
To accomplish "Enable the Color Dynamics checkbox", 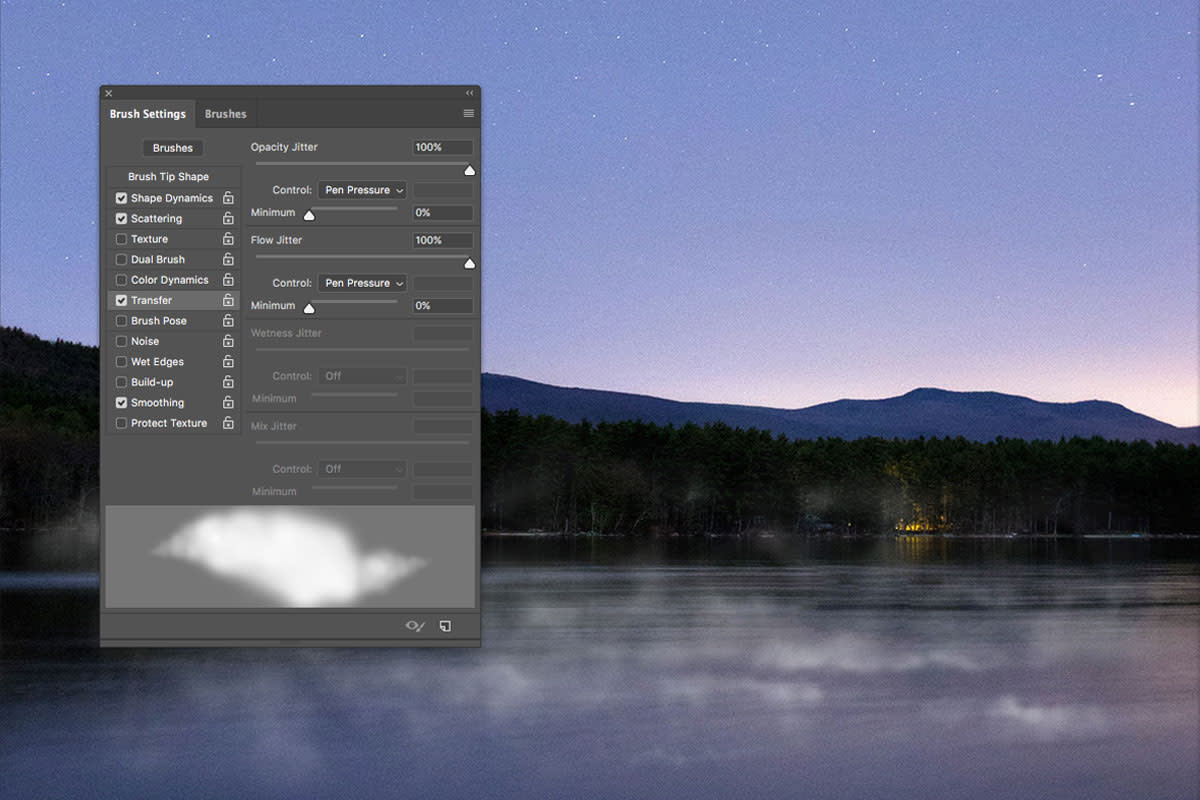I will point(121,280).
